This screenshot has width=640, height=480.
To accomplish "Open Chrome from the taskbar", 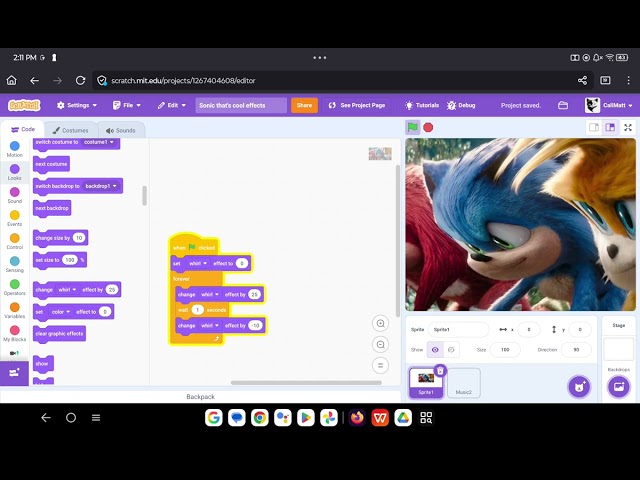I will pyautogui.click(x=260, y=418).
